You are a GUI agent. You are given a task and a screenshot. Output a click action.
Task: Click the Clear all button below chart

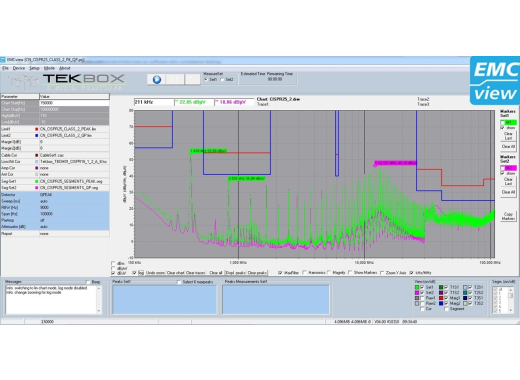tap(216, 273)
